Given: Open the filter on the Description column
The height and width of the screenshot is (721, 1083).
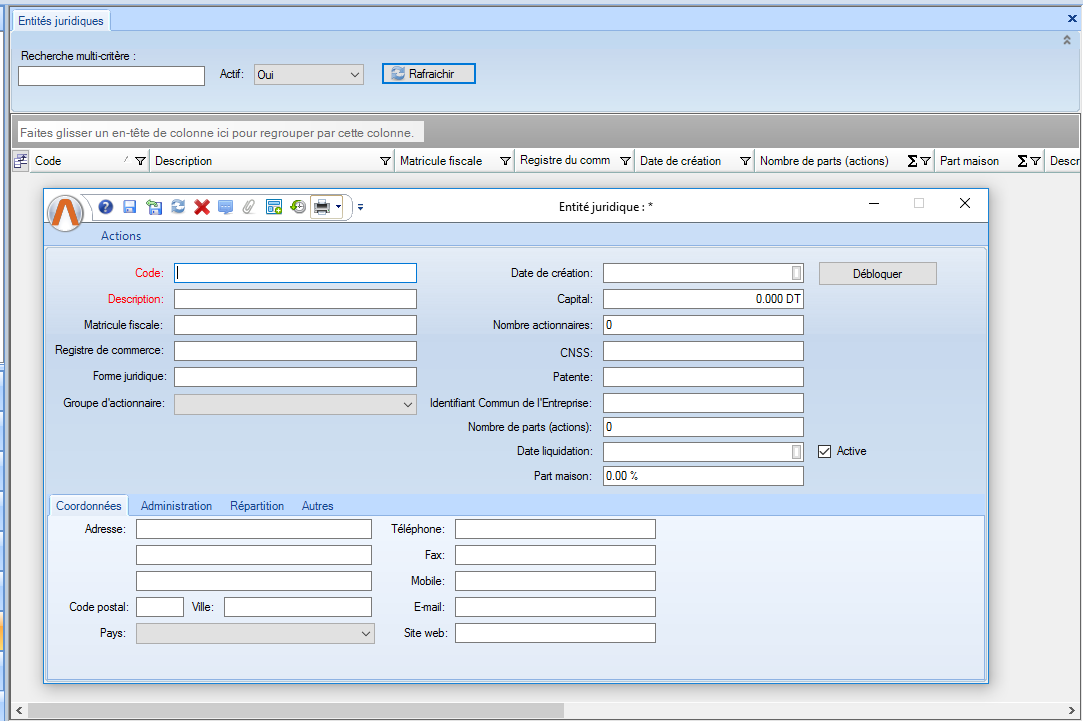Looking at the screenshot, I should 385,161.
